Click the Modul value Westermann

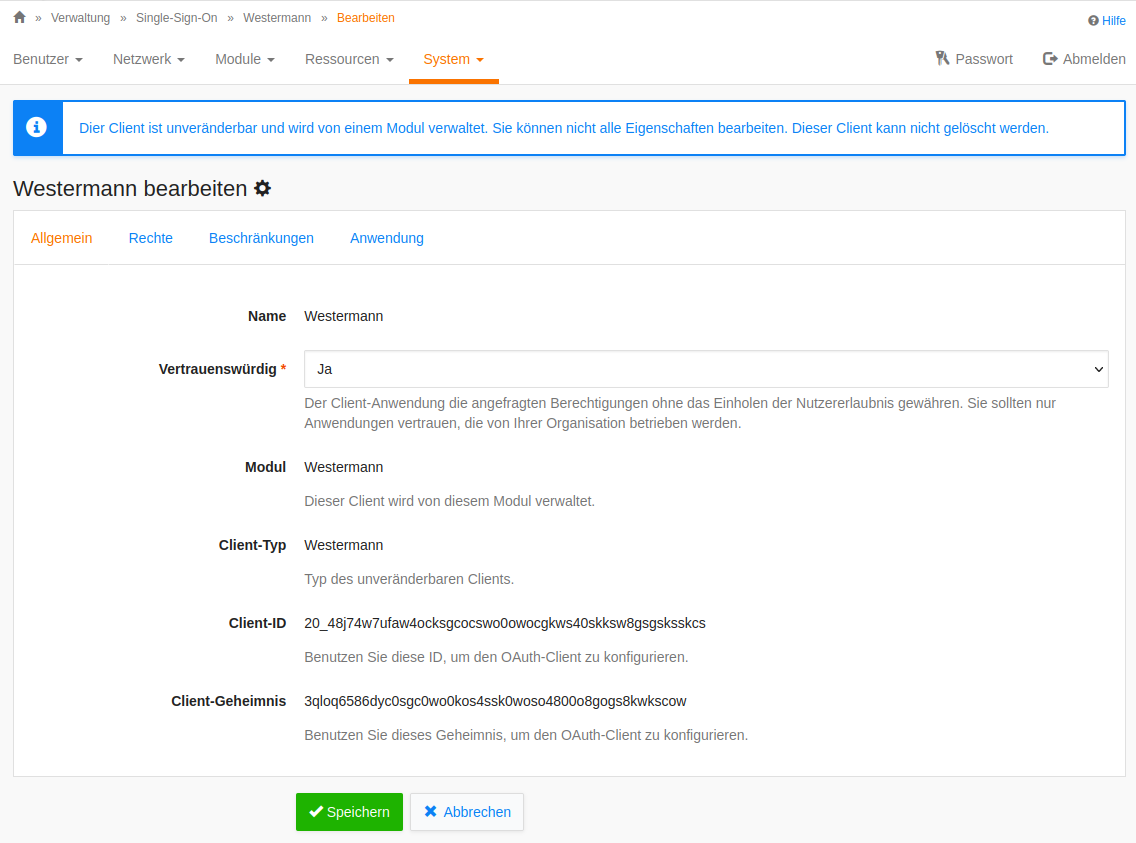(343, 467)
